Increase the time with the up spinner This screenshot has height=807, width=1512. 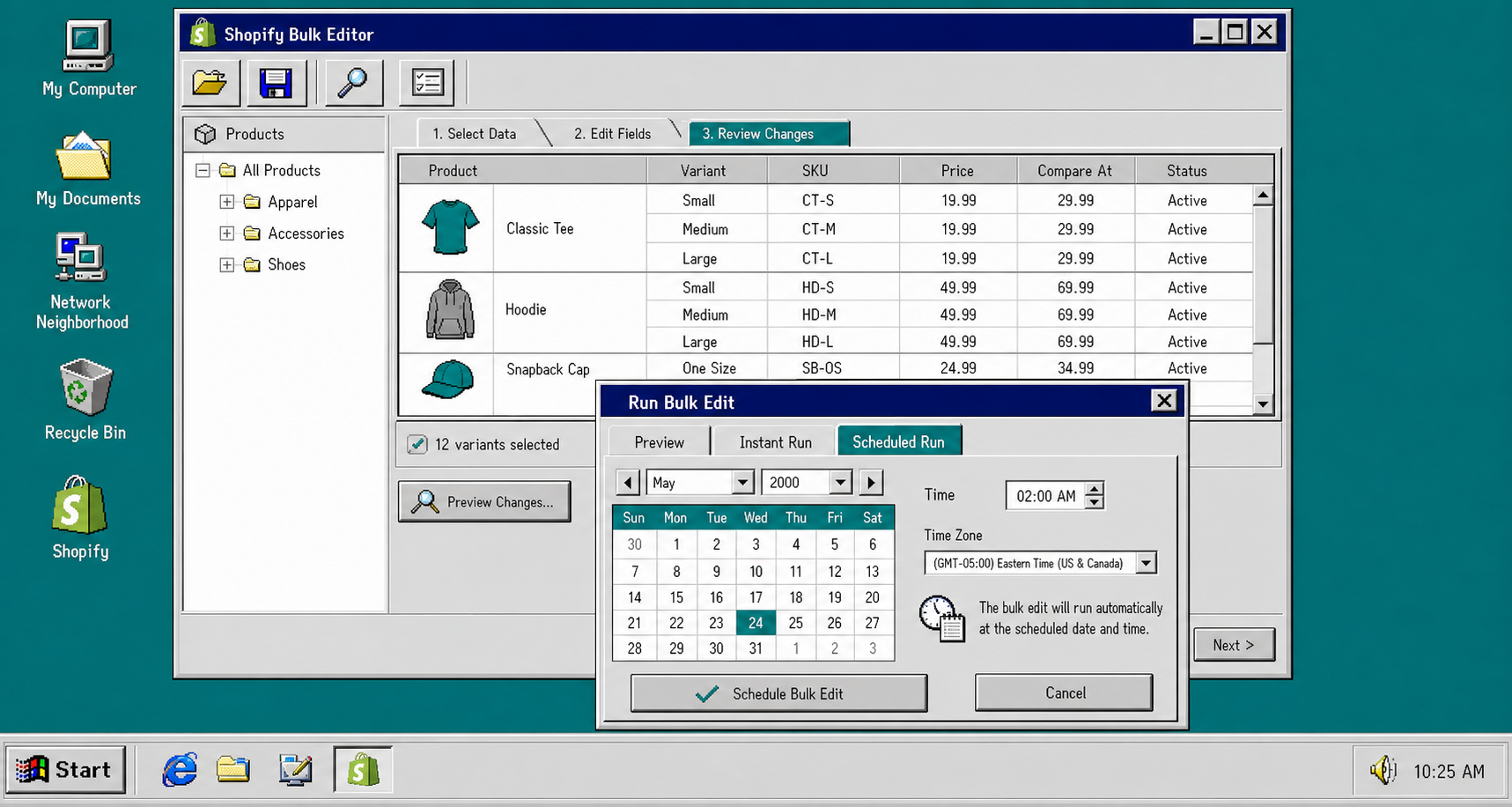[1094, 489]
